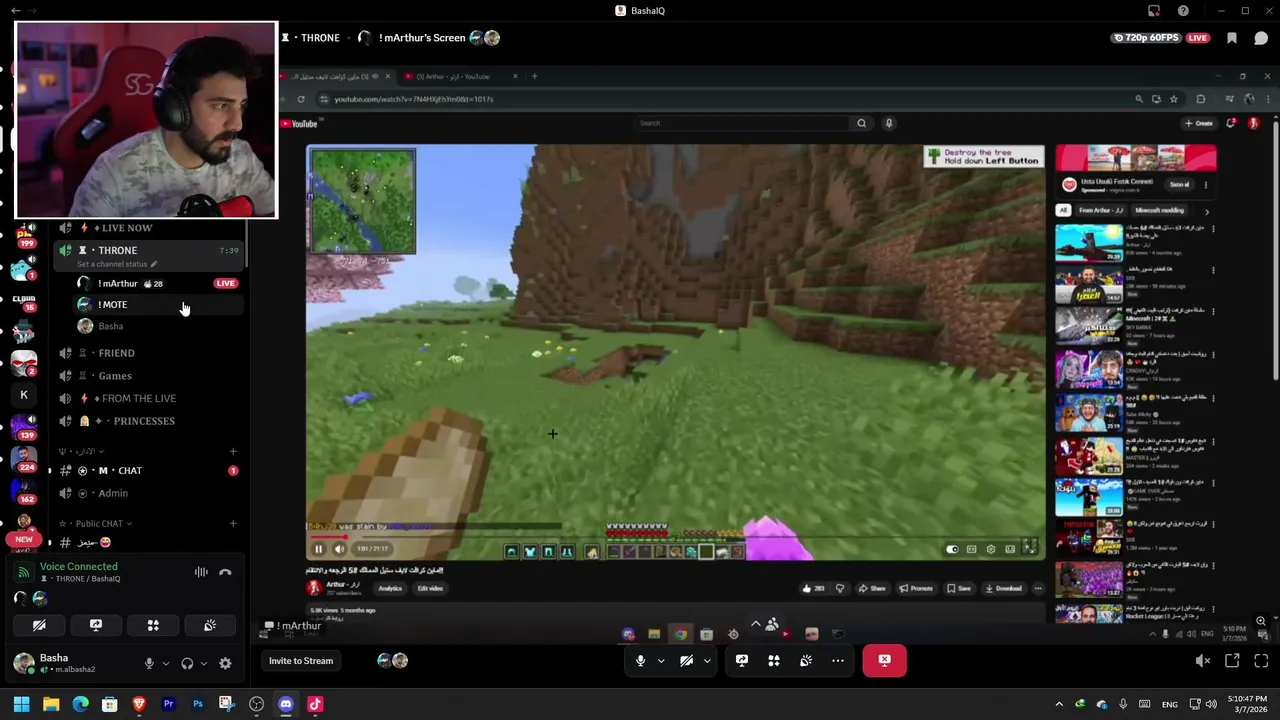Open File Explorer from taskbar
Screen dimensions: 1280x720
point(51,704)
